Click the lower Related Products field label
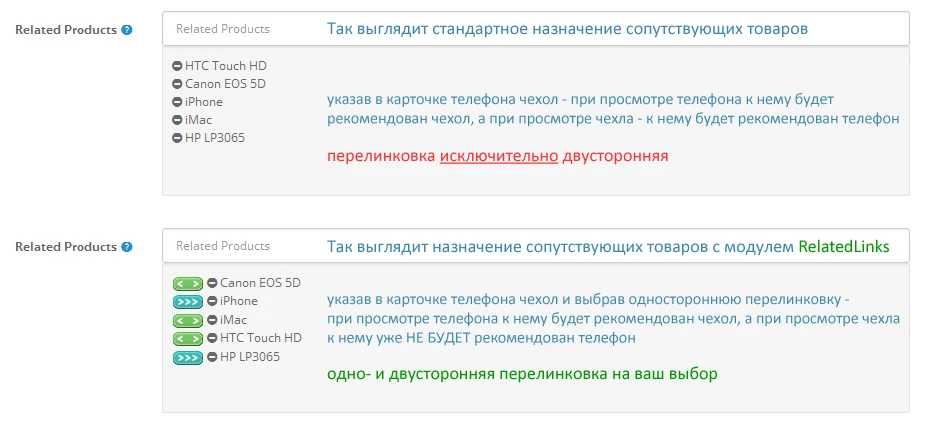 point(66,247)
